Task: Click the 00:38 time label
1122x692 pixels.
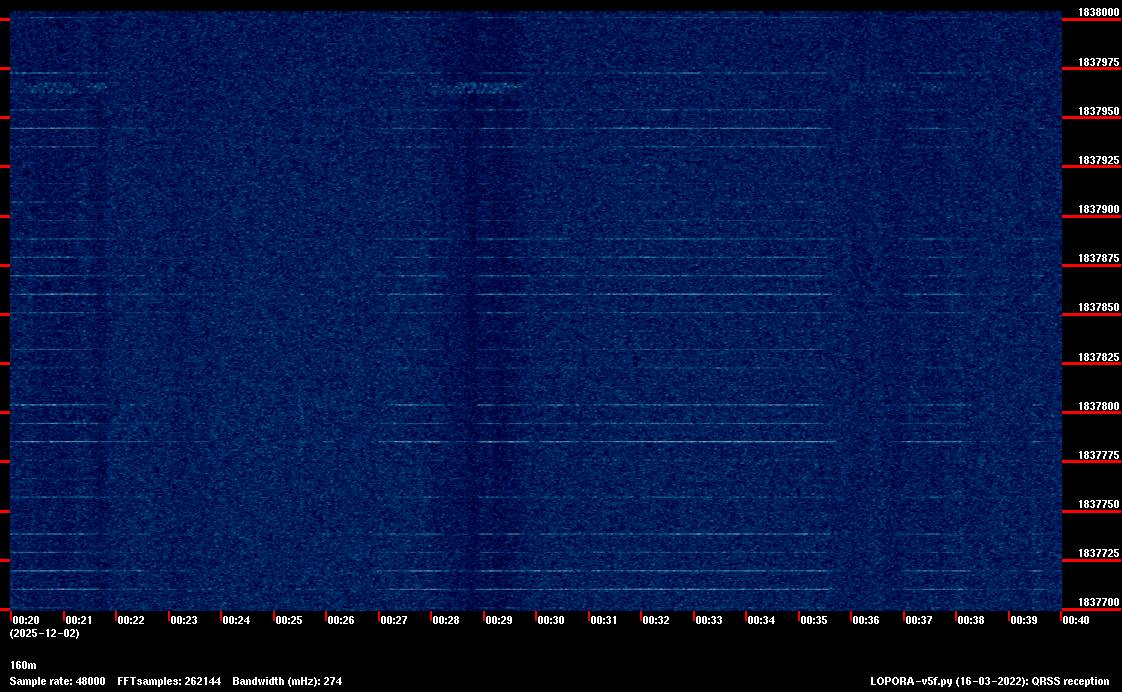Action: click(971, 620)
